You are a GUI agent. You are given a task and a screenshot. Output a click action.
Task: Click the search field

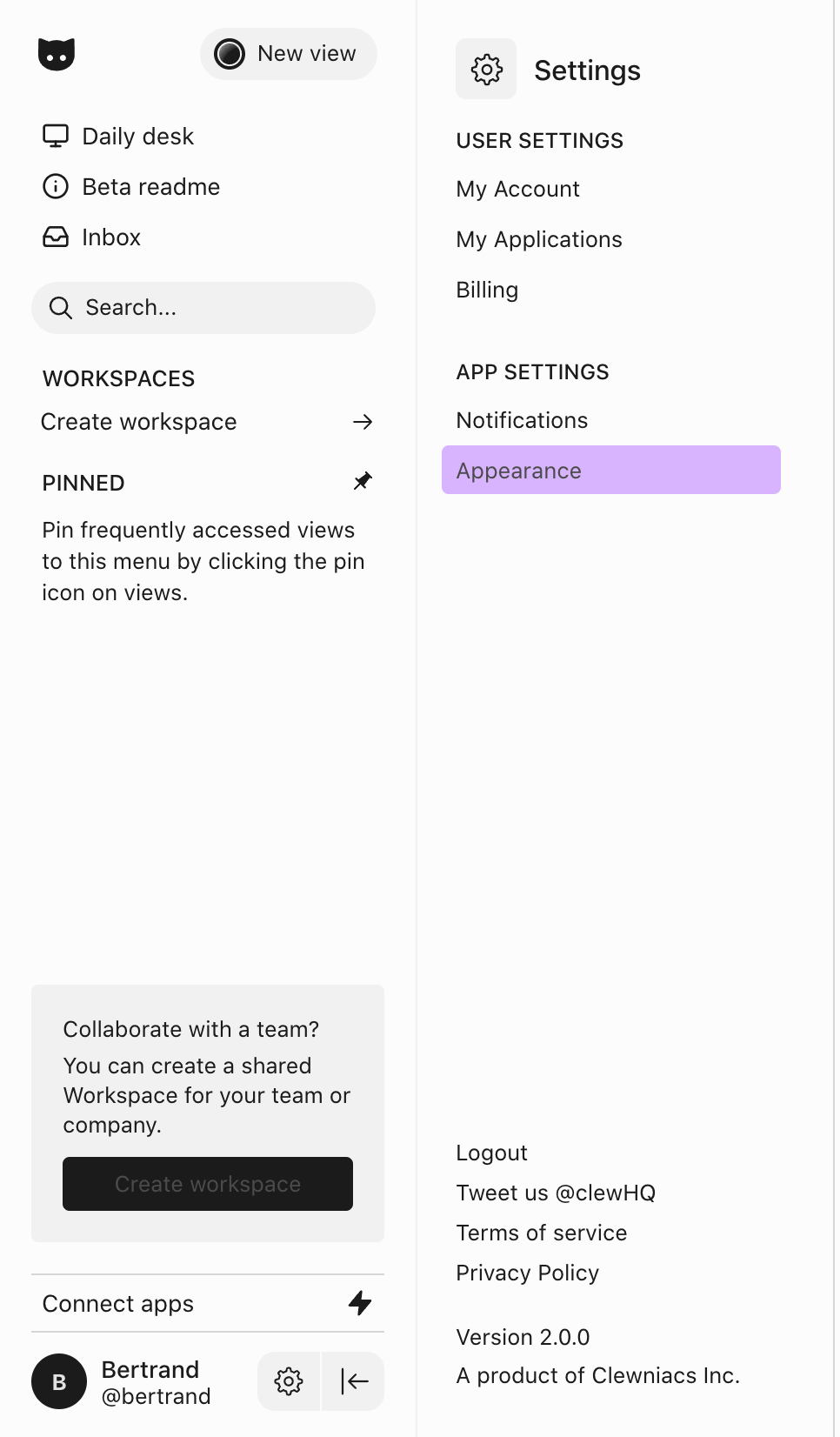point(203,307)
